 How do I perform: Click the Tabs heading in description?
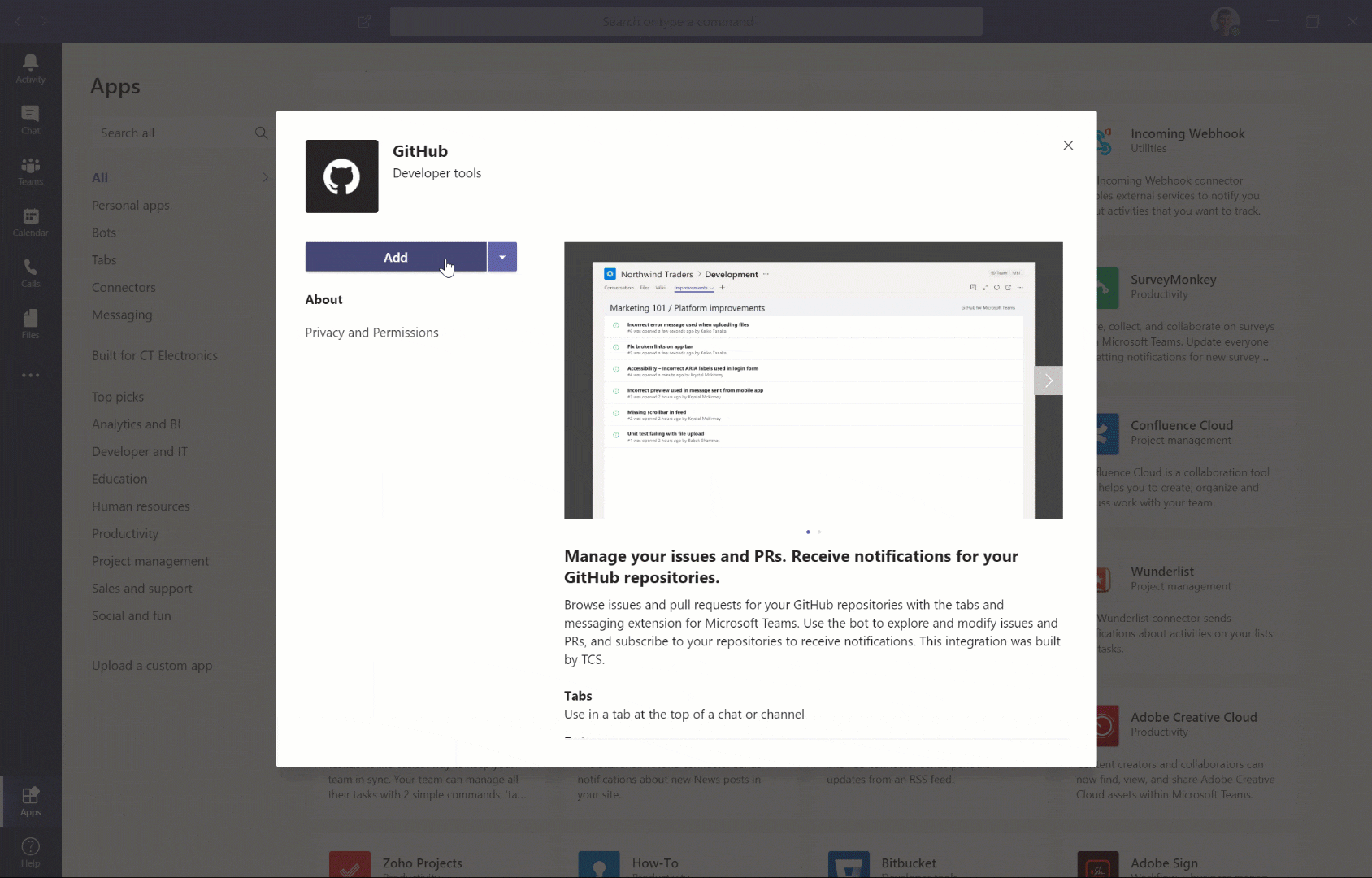[578, 696]
